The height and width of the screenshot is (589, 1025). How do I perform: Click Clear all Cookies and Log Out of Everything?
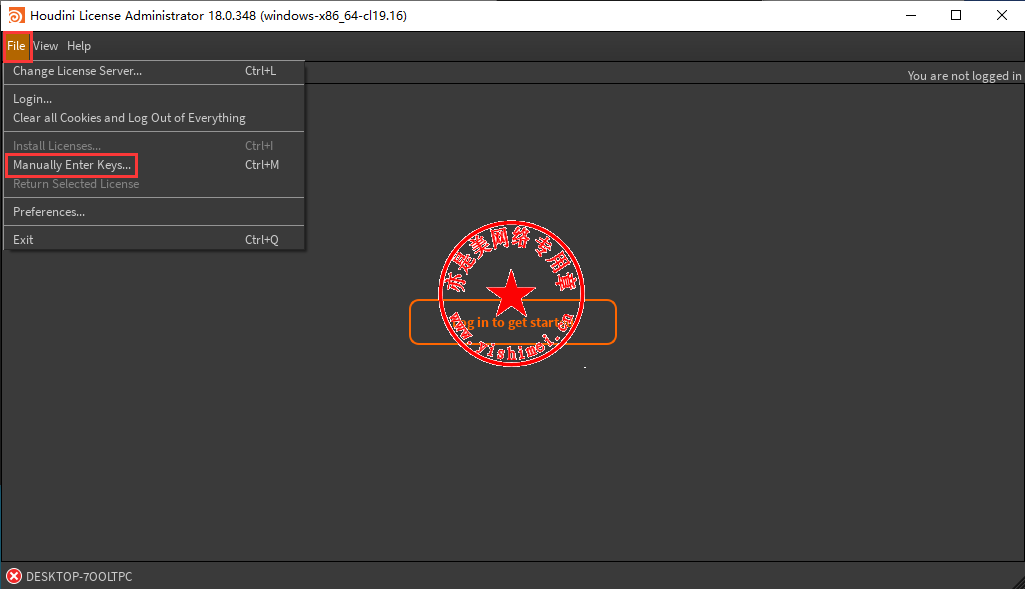coord(129,118)
